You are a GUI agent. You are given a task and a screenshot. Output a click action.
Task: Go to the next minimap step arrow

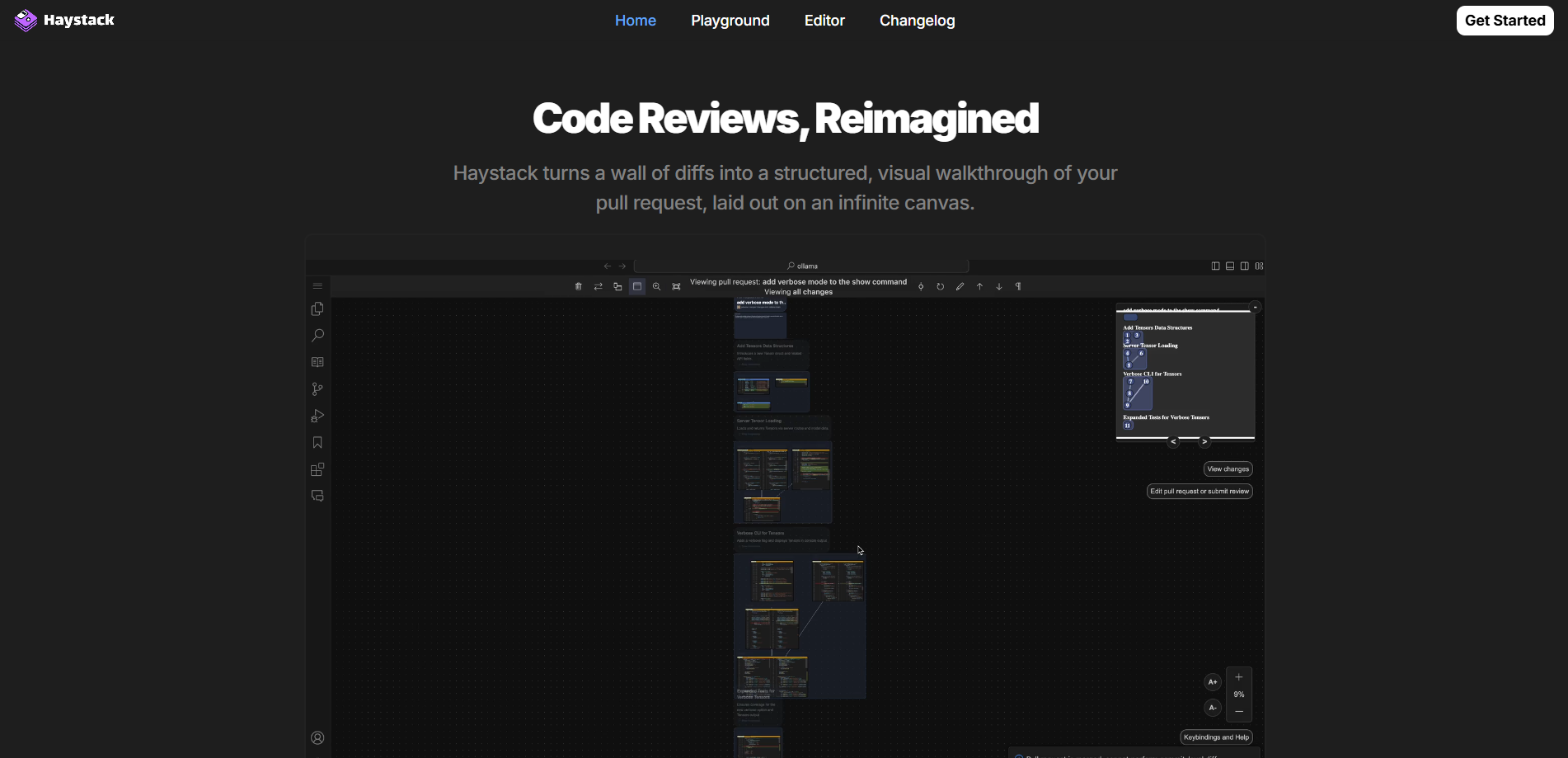[x=1204, y=442]
